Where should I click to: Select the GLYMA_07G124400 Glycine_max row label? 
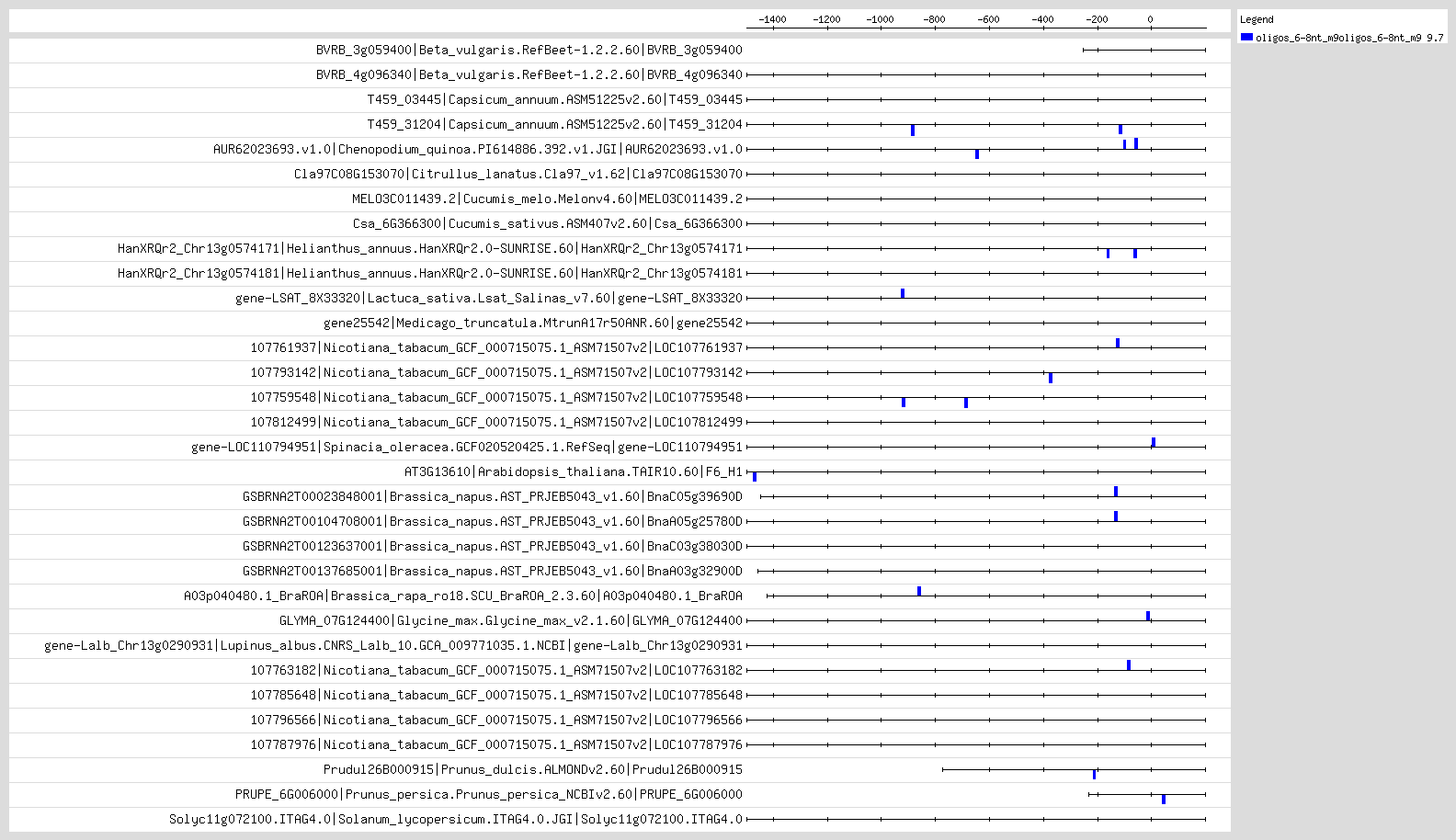click(511, 620)
